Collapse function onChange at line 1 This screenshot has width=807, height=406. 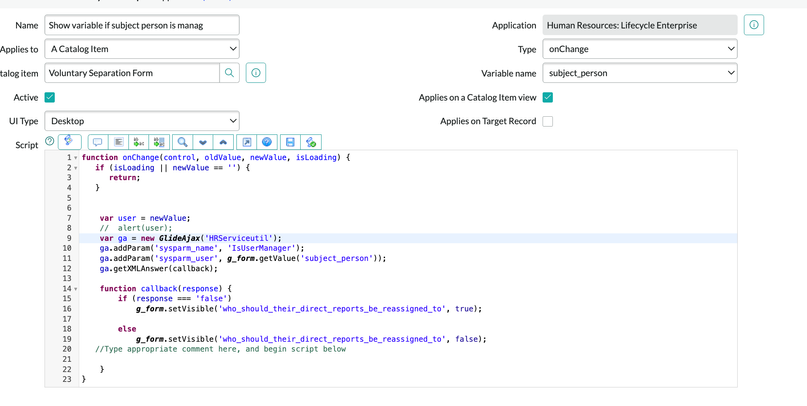(x=76, y=158)
